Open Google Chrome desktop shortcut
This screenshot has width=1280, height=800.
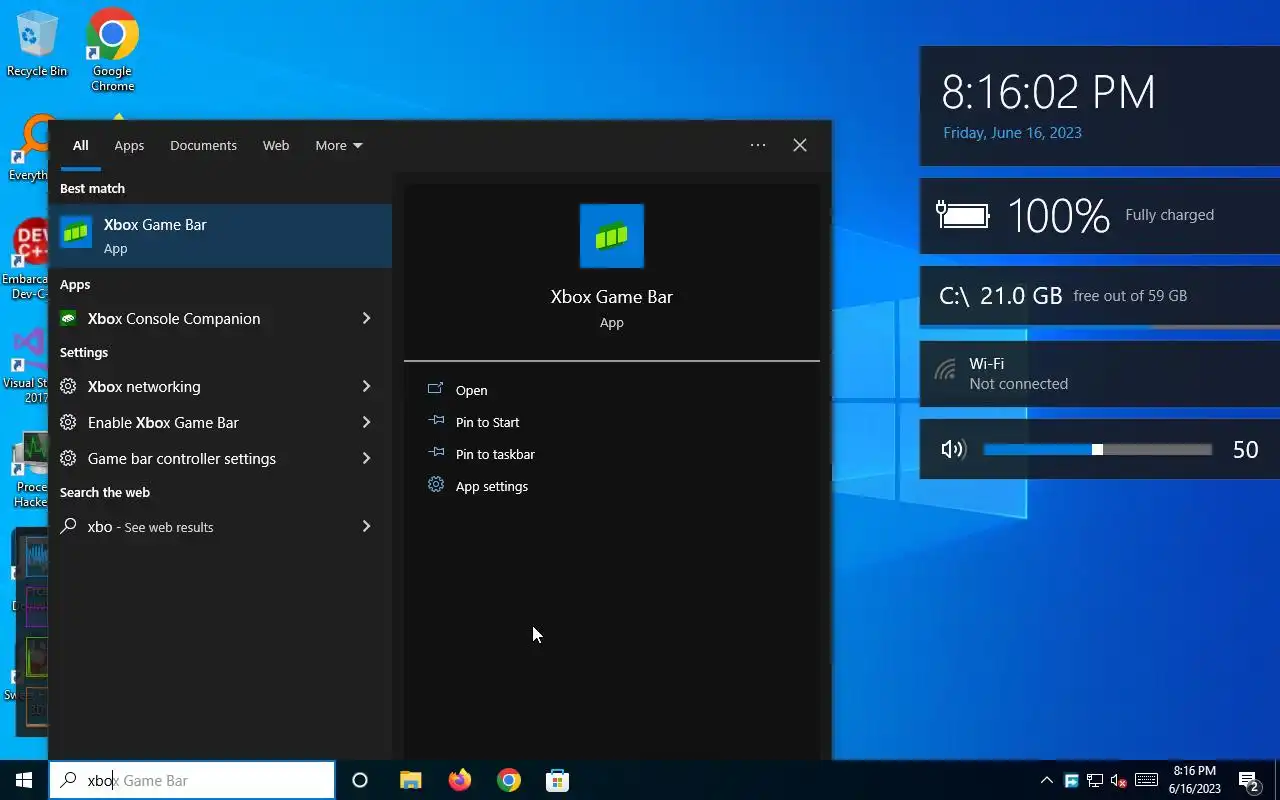(x=112, y=50)
